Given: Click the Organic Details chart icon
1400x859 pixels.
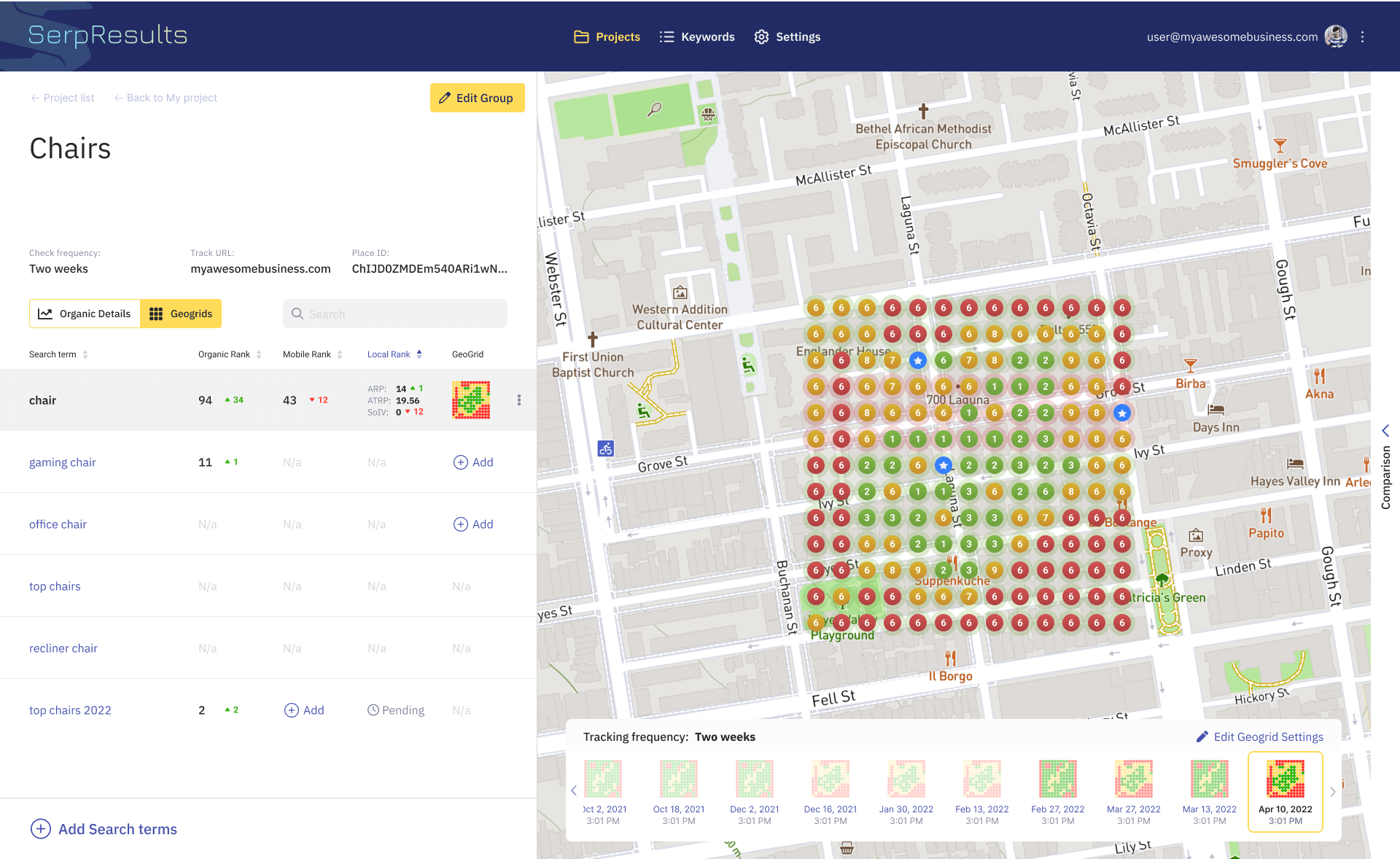Looking at the screenshot, I should tap(47, 314).
